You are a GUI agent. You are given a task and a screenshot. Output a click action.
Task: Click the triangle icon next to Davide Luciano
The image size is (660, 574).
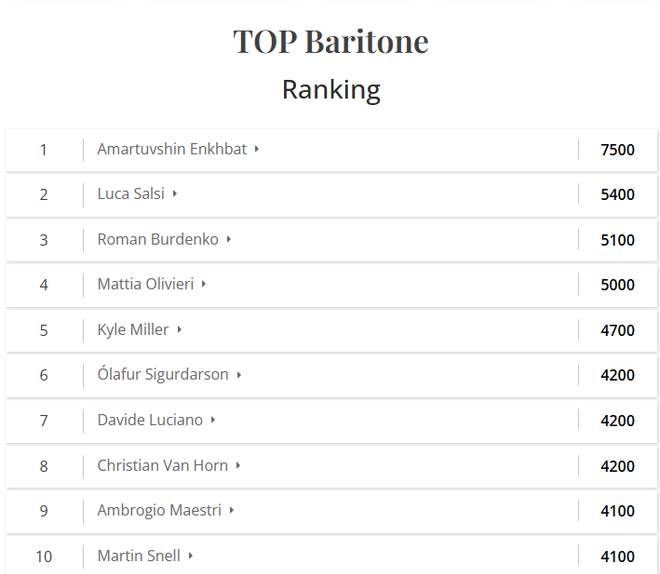[213, 420]
